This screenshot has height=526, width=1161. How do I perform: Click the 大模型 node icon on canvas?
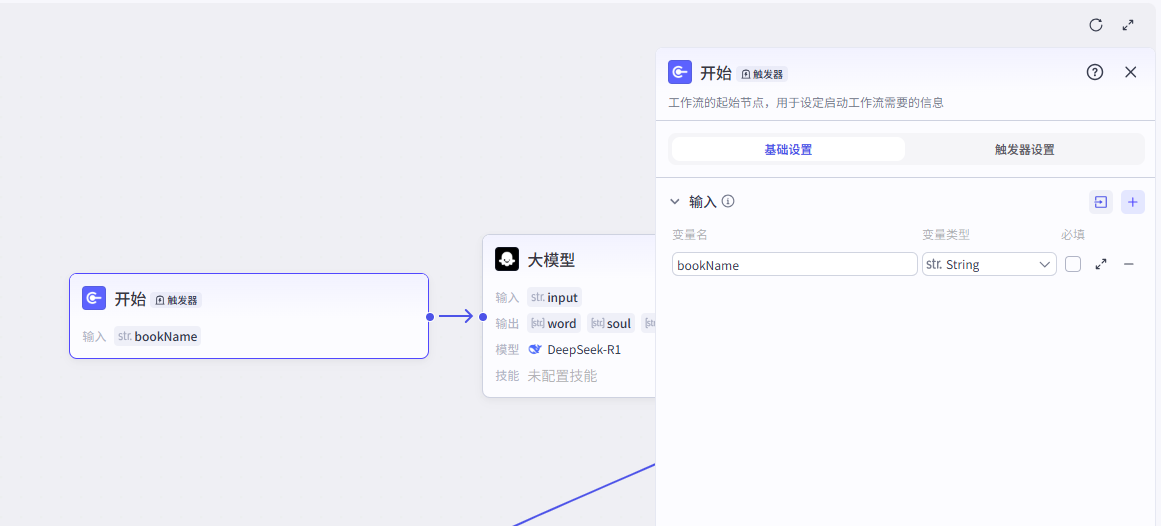tap(507, 260)
